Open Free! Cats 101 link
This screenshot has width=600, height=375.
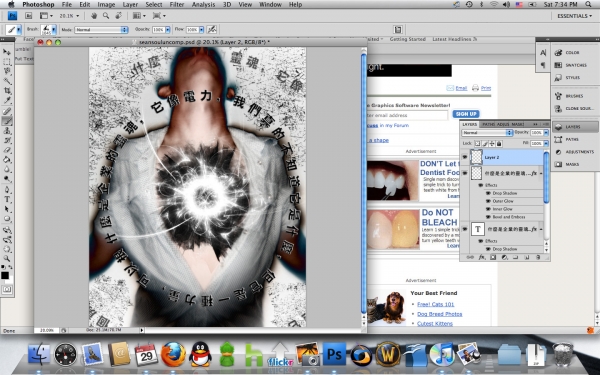point(435,305)
